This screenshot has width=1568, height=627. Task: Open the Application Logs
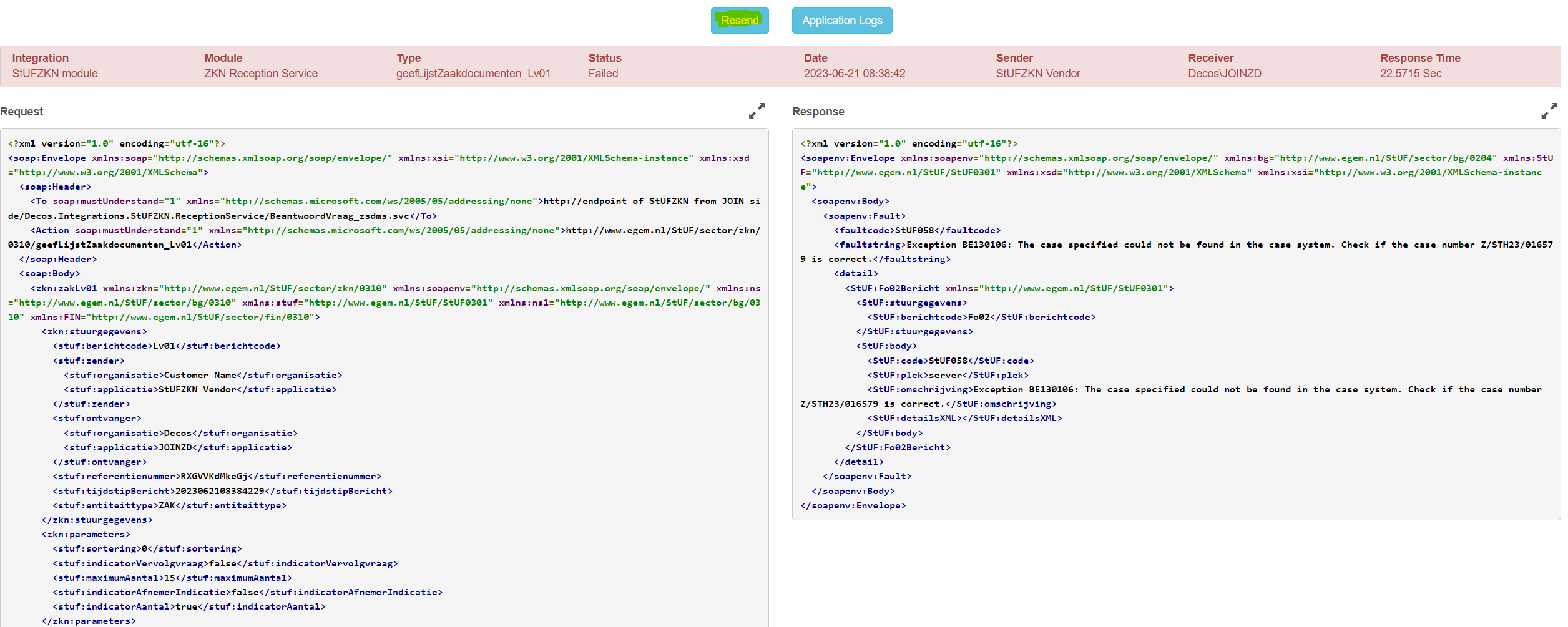pos(841,21)
